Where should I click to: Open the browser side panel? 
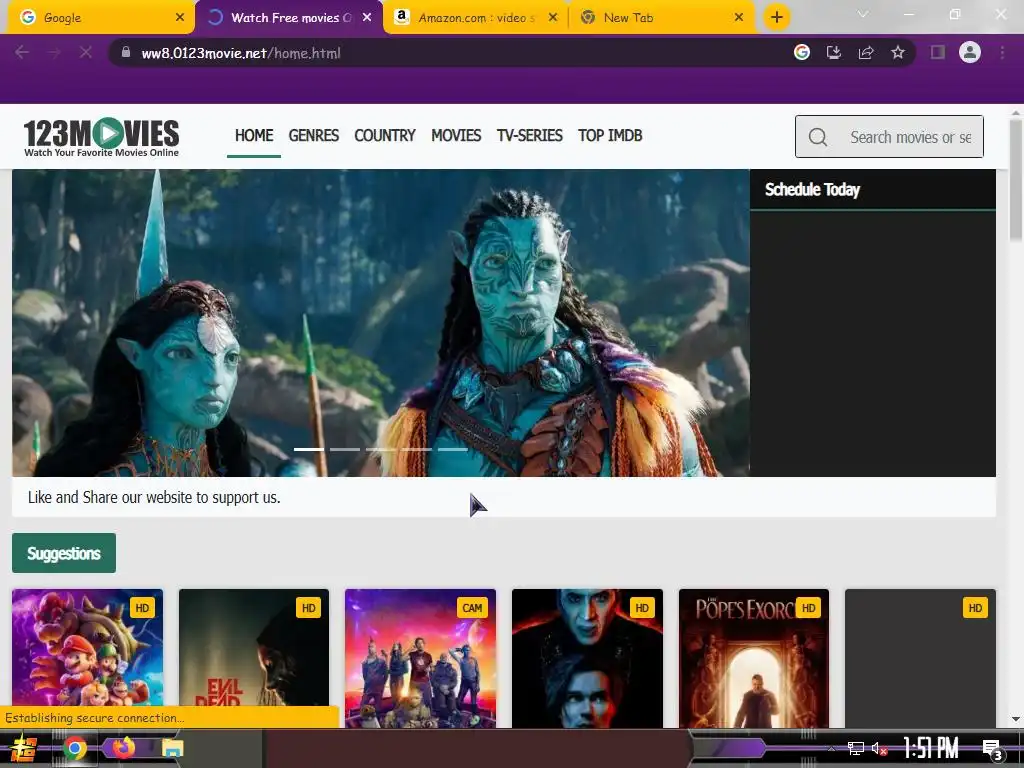click(x=938, y=53)
